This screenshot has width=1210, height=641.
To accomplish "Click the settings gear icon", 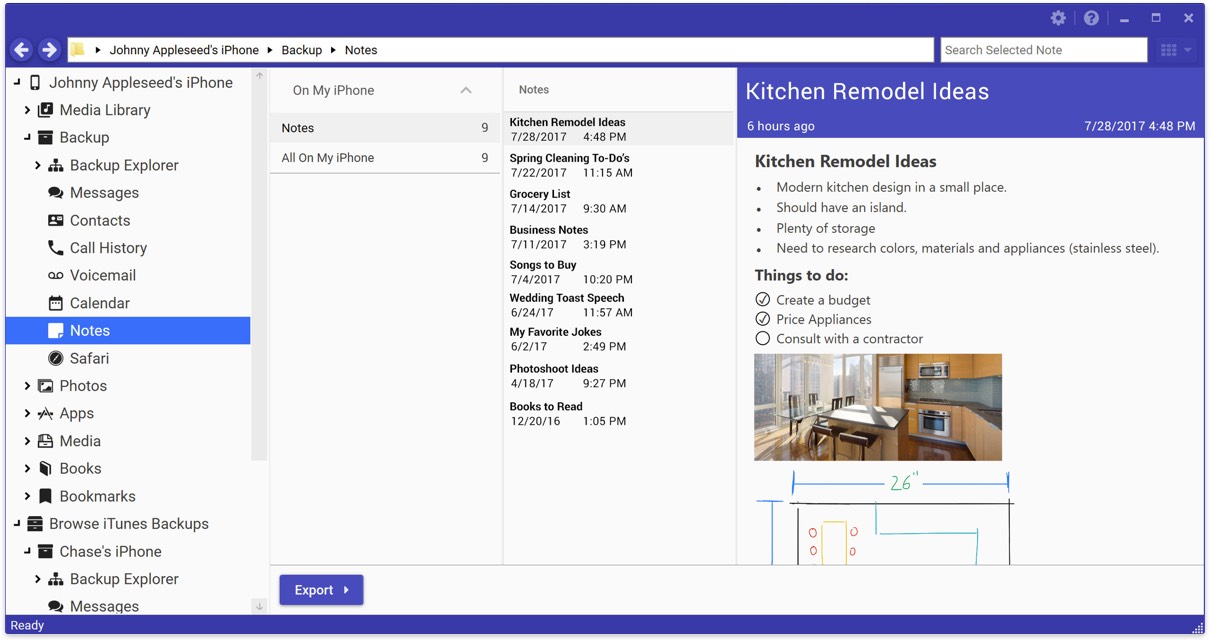I will (x=1058, y=18).
